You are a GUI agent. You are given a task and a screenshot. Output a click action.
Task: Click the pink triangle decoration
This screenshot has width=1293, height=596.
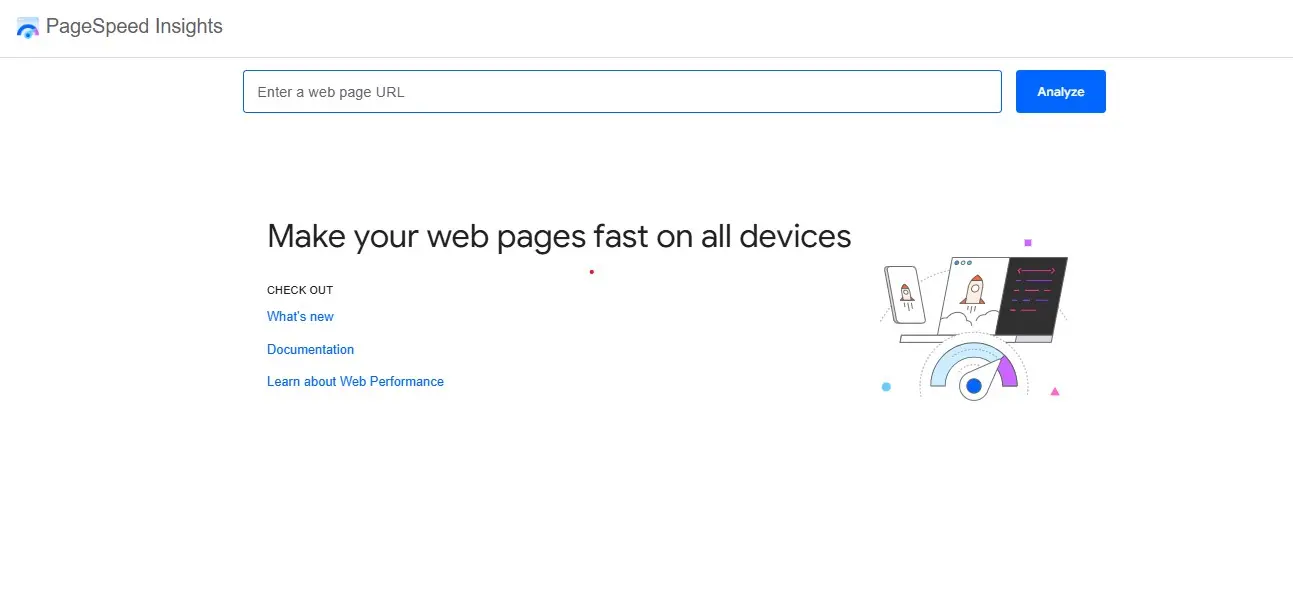[1054, 391]
